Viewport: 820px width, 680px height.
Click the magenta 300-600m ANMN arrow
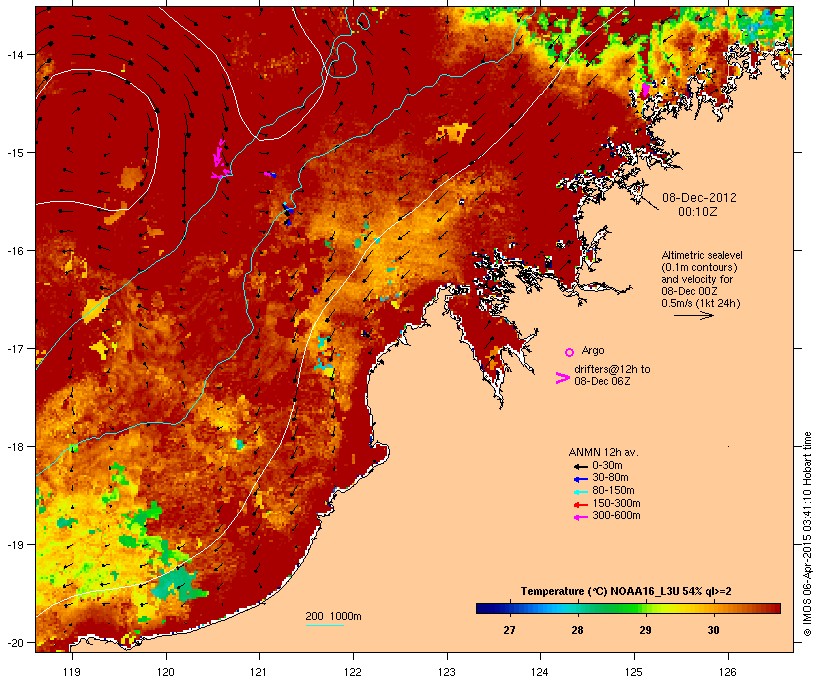tap(580, 517)
